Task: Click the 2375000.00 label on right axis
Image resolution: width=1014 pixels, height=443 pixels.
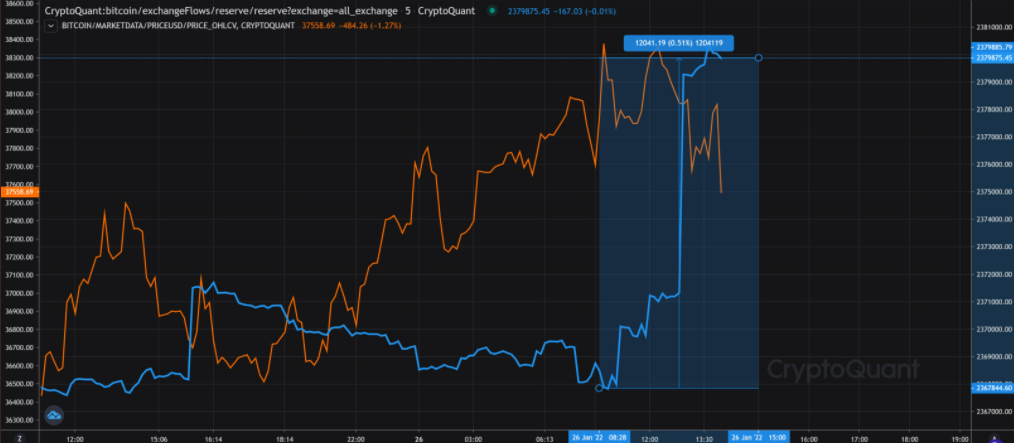Action: pos(993,192)
